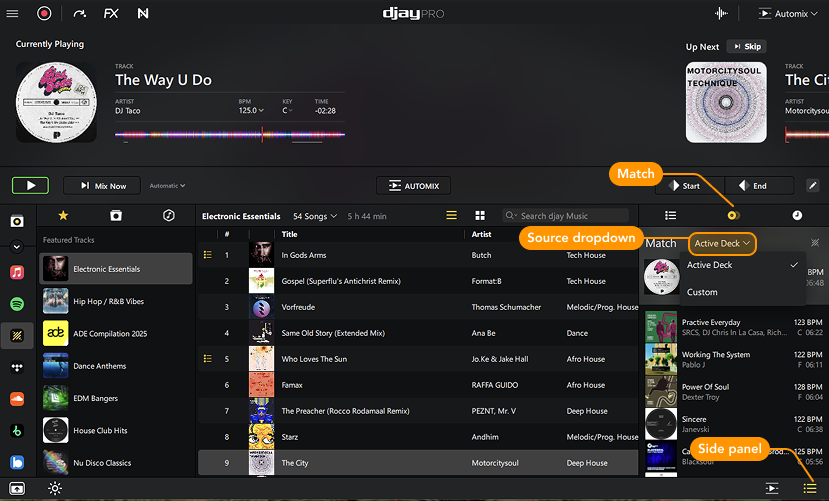Open the Active Deck source dropdown
Image resolution: width=829 pixels, height=501 pixels.
coord(722,243)
